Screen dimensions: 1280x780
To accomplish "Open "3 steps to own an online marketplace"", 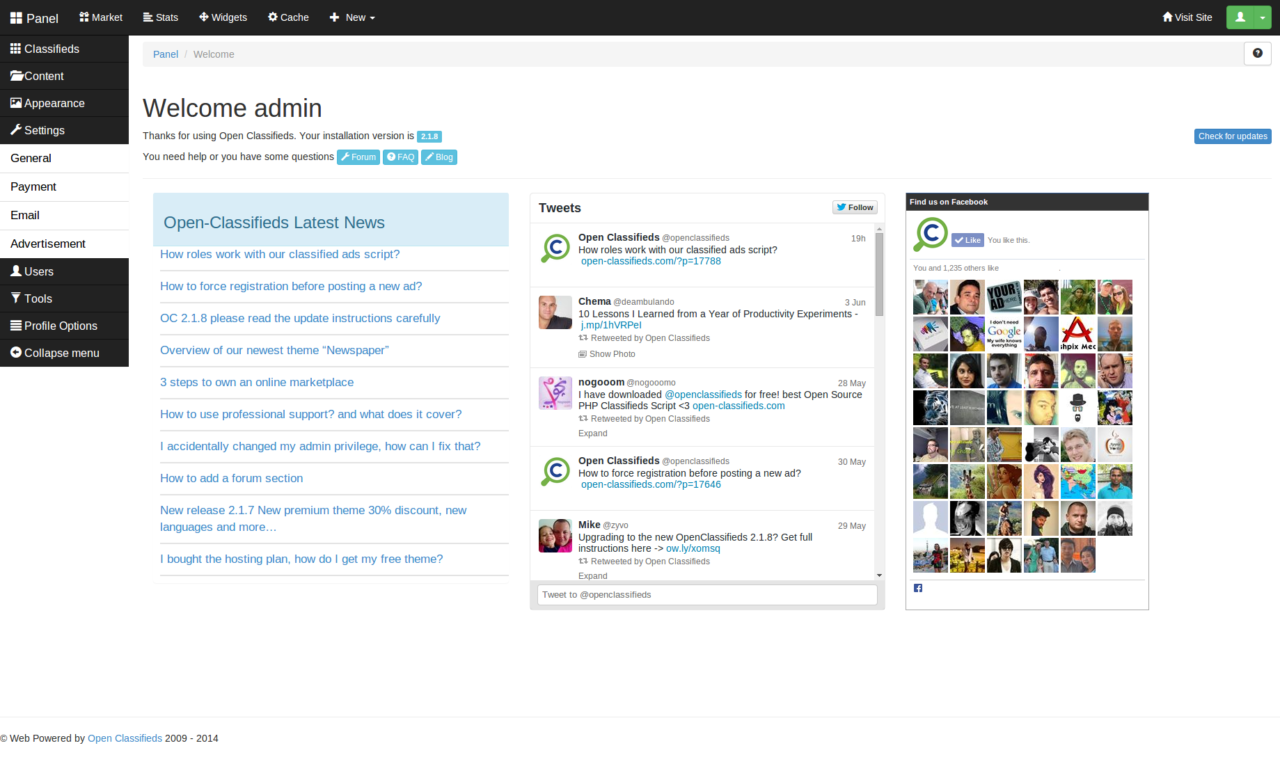I will tap(257, 382).
